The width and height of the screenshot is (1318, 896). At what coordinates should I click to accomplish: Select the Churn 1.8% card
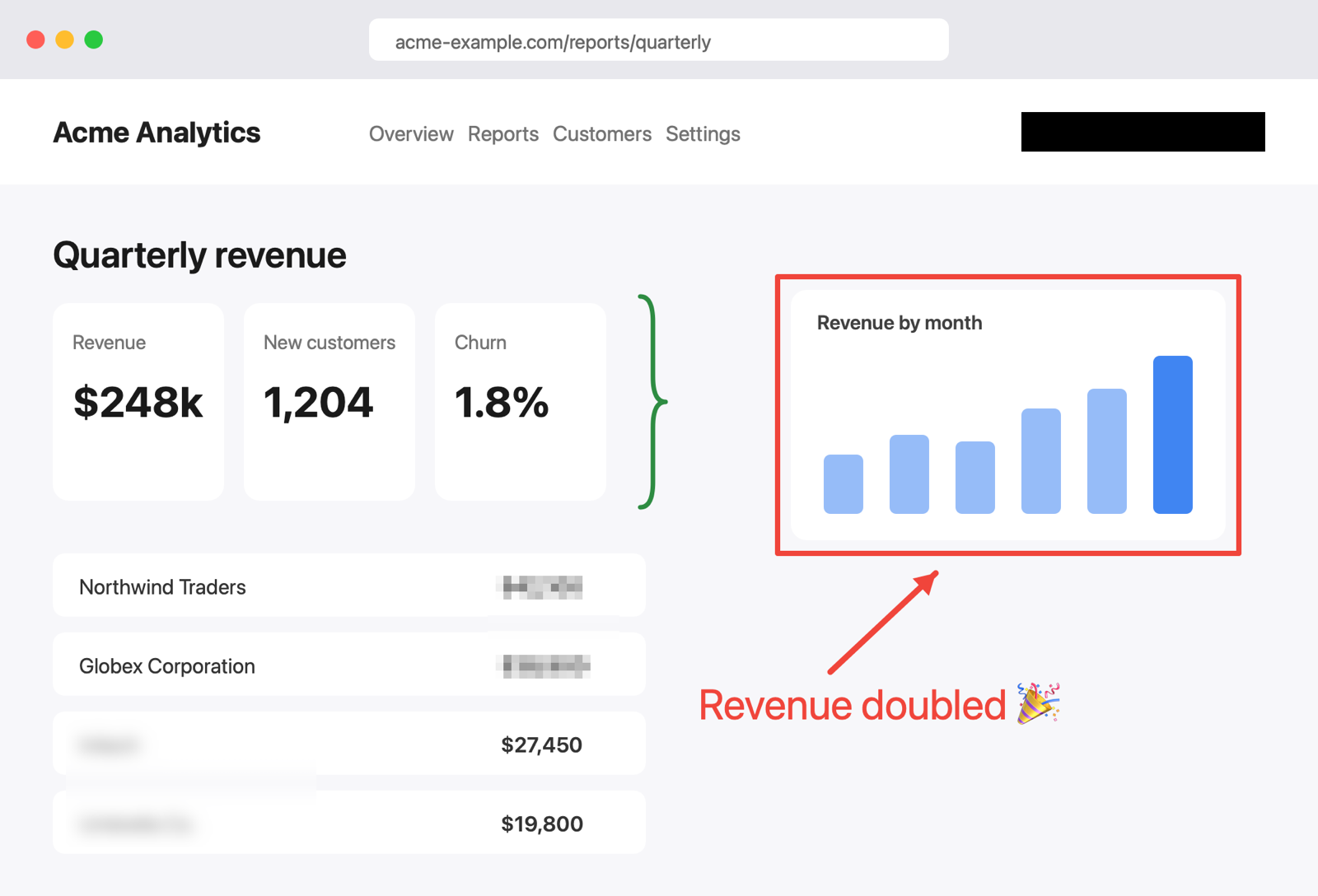(521, 402)
